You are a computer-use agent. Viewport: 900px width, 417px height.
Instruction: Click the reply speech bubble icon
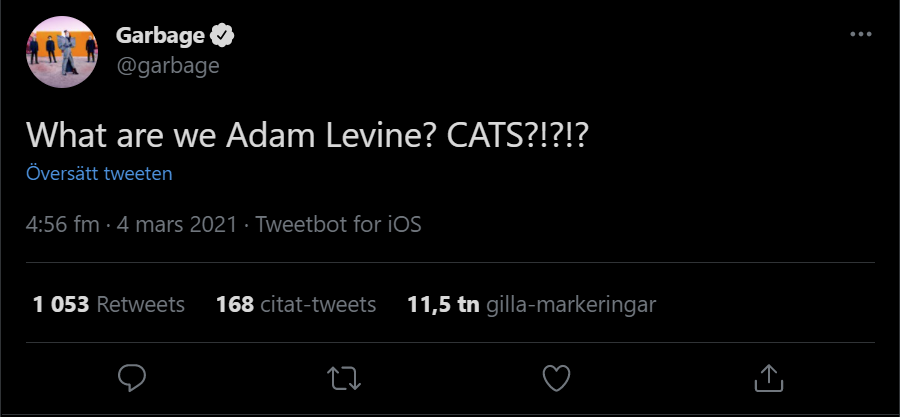133,377
